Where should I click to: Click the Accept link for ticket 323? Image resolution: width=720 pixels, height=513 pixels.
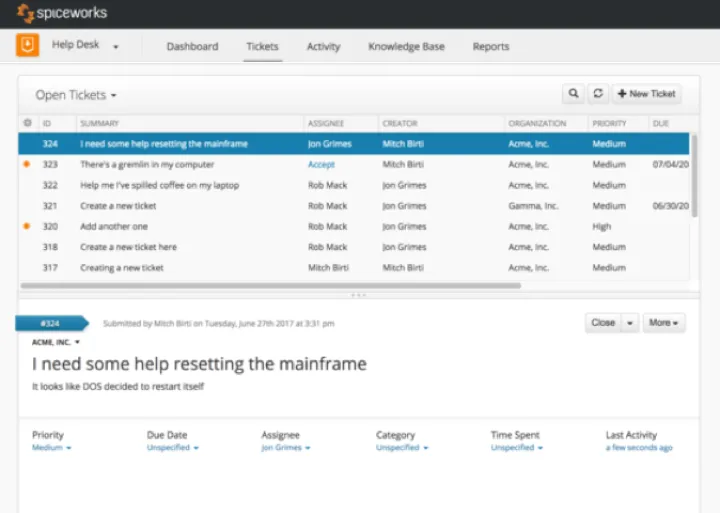(x=321, y=165)
